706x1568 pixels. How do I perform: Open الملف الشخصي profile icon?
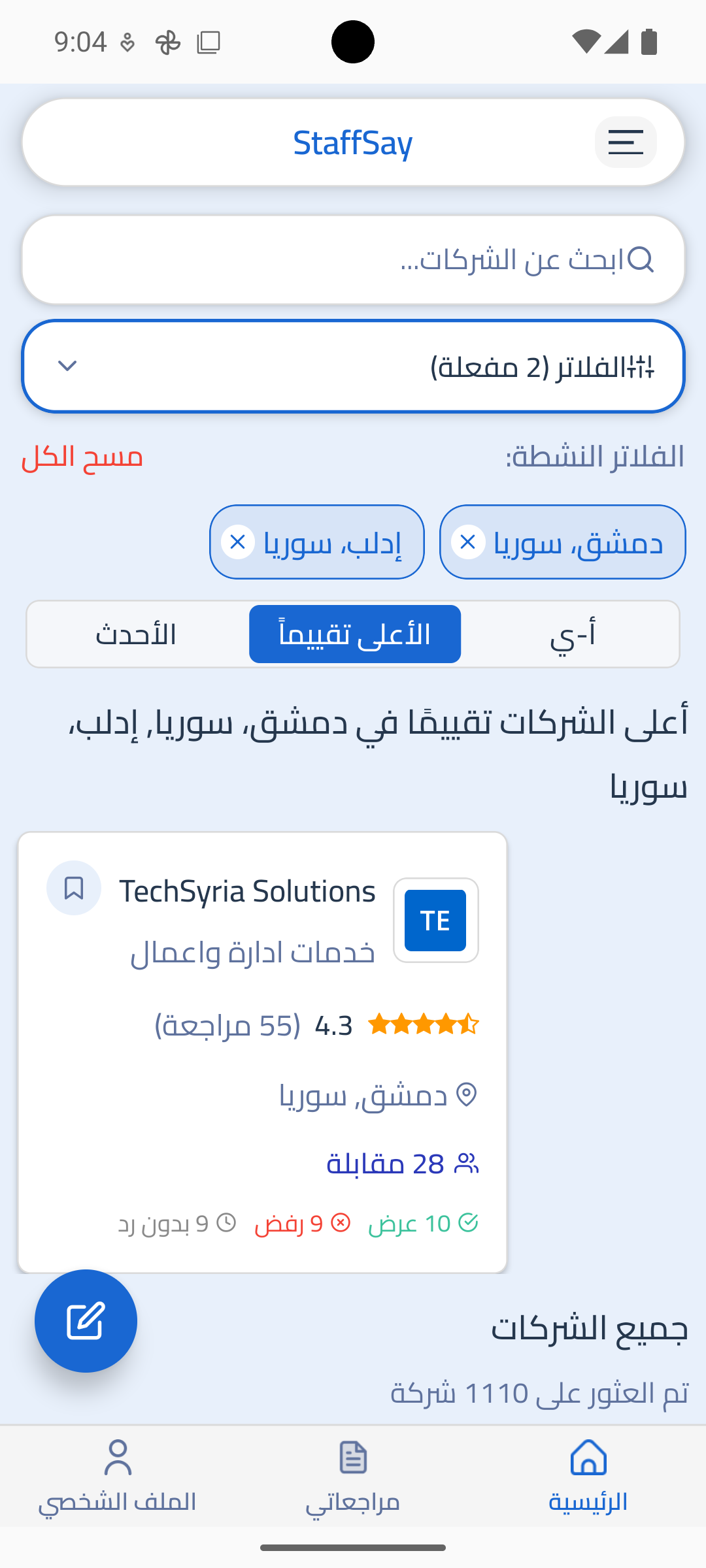(x=118, y=1458)
